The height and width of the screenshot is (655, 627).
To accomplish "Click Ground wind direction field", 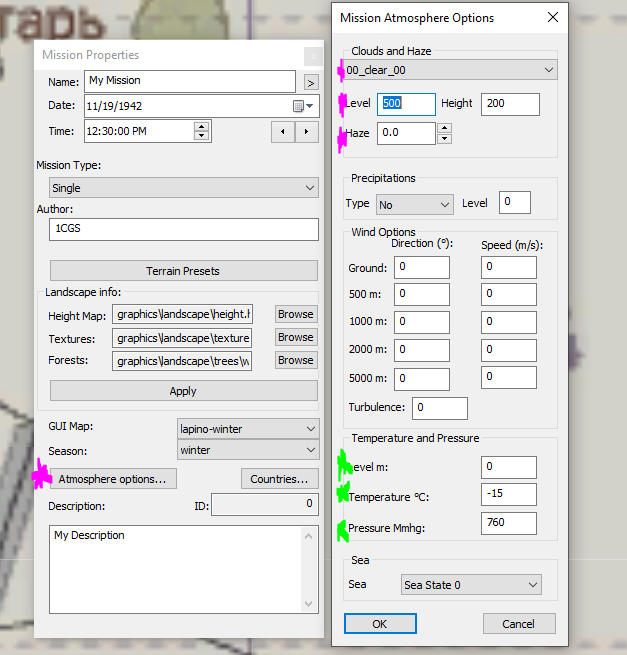I will click(422, 267).
